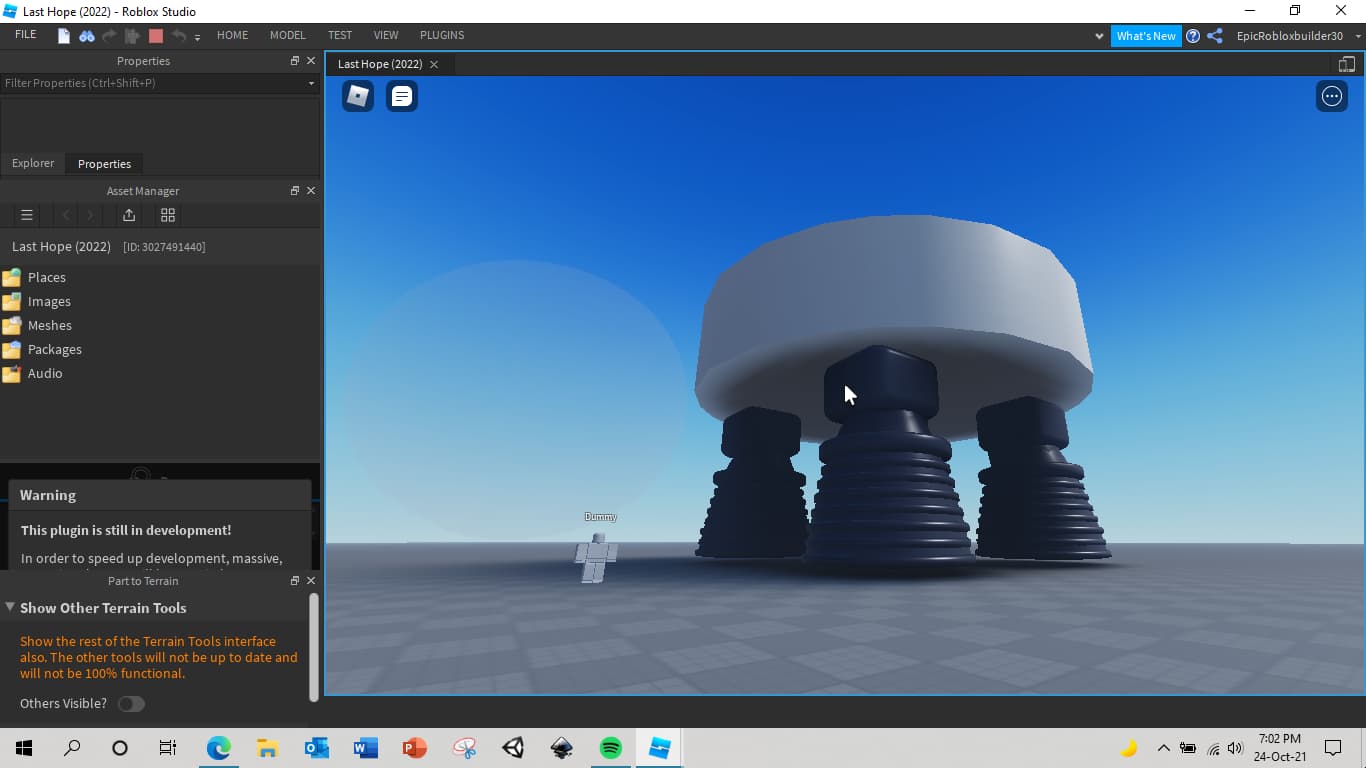The height and width of the screenshot is (768, 1366).
Task: Select the Last Hope (2022) document tab
Action: pyautogui.click(x=380, y=64)
